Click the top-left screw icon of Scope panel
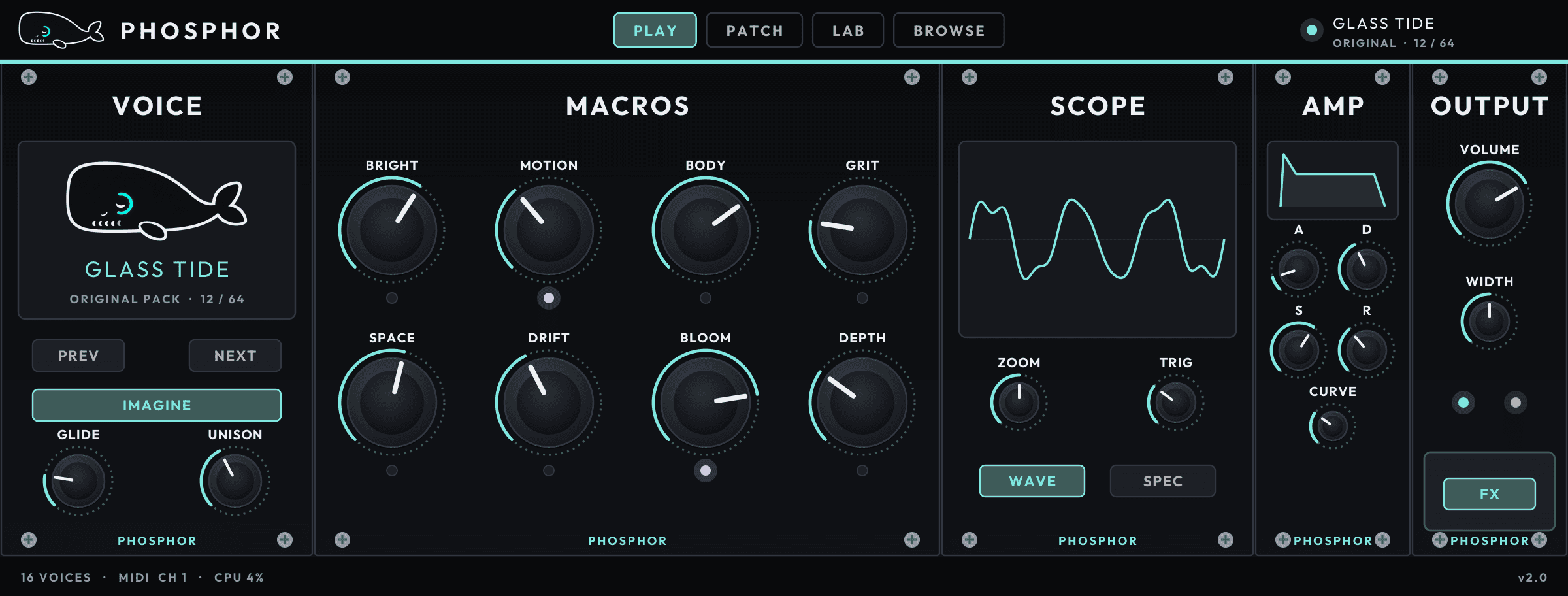Image resolution: width=1568 pixels, height=596 pixels. [970, 77]
